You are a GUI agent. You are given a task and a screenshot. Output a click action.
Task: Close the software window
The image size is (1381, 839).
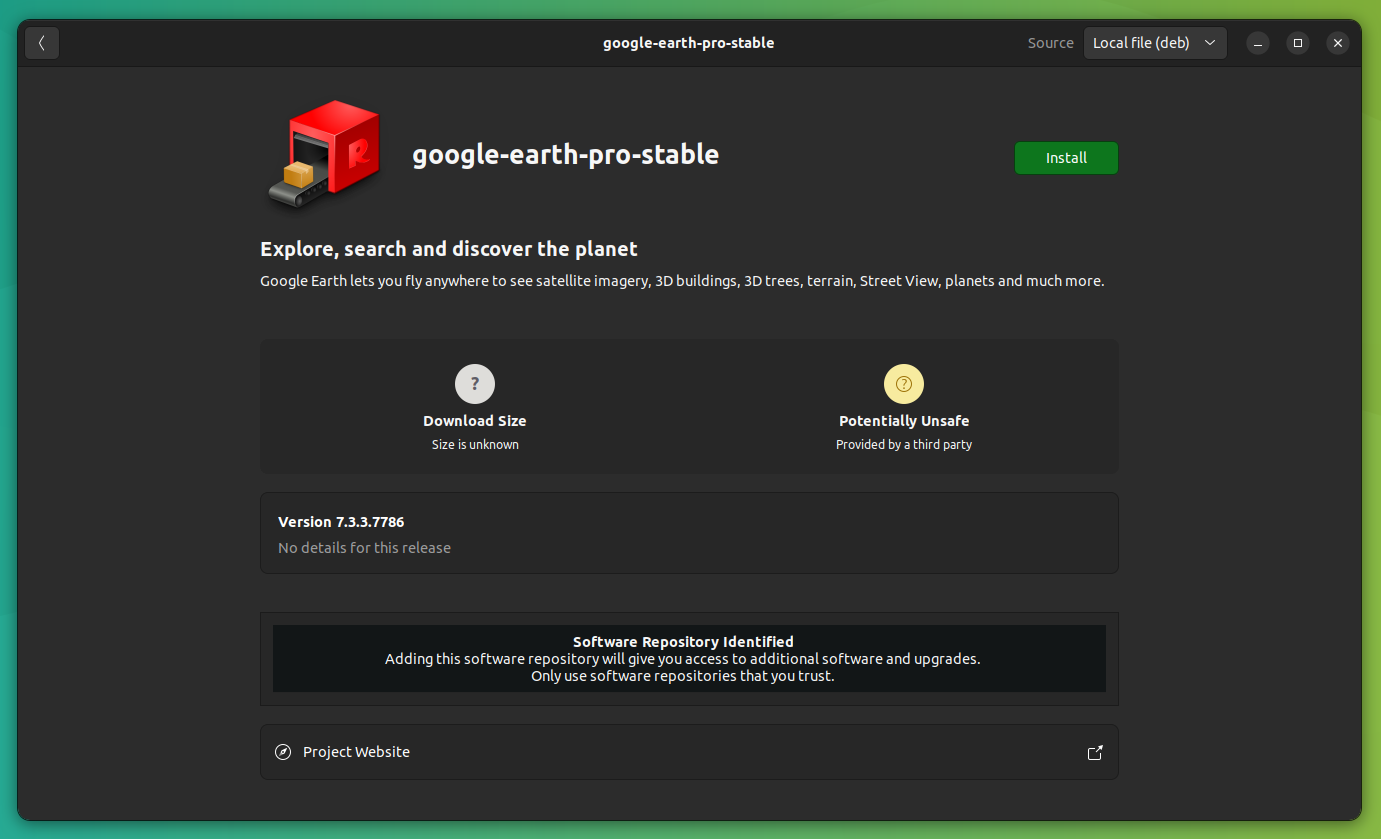click(x=1338, y=43)
